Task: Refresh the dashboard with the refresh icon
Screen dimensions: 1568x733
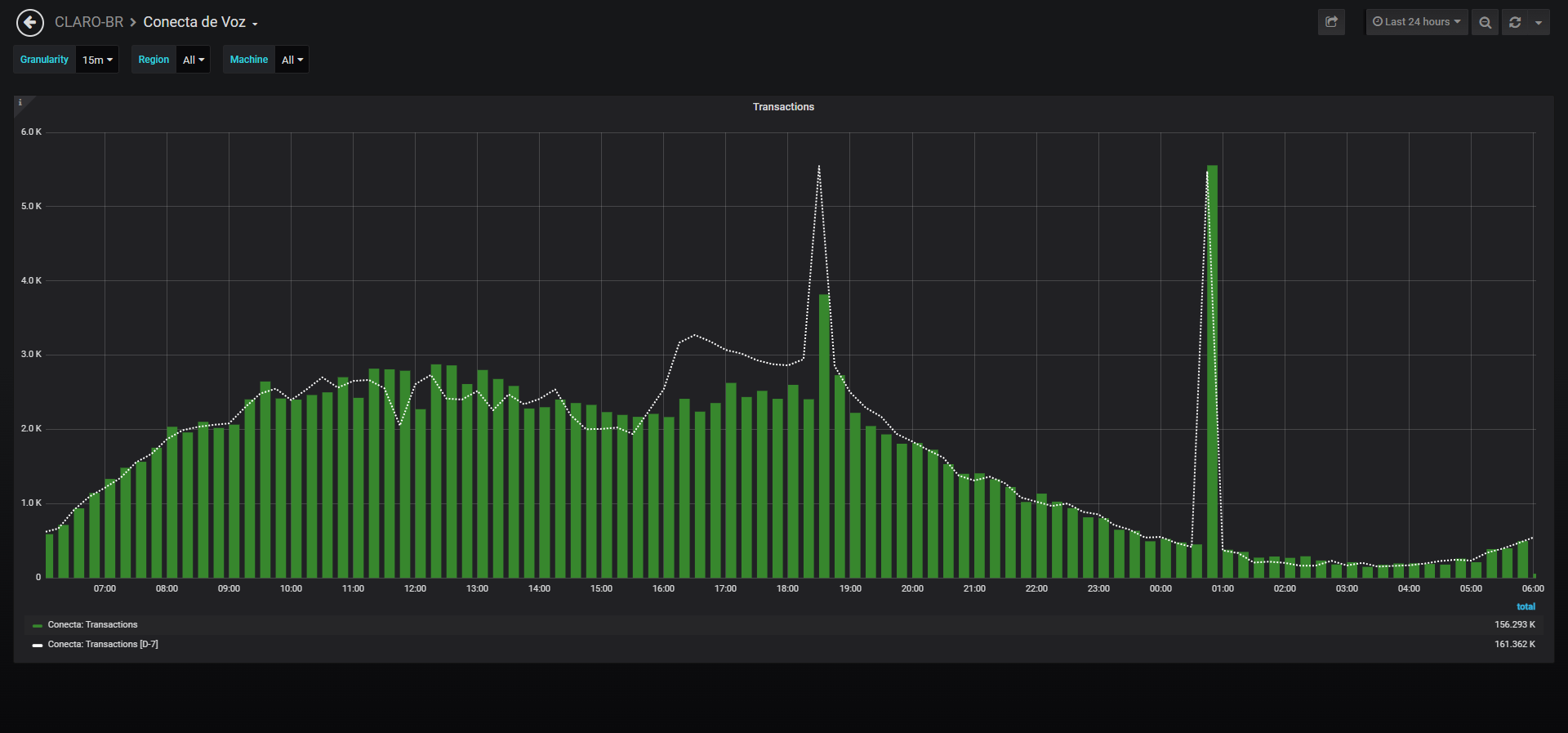Action: point(1515,22)
